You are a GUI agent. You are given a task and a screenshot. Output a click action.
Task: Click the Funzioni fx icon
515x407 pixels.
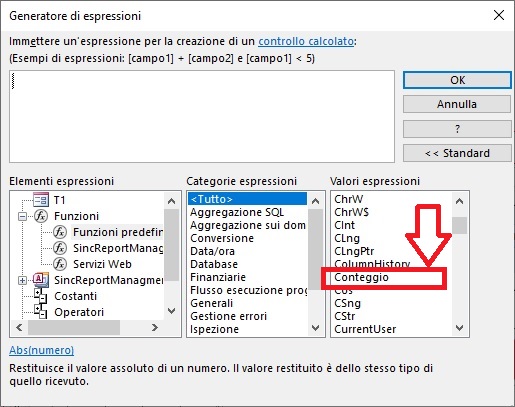click(x=41, y=216)
